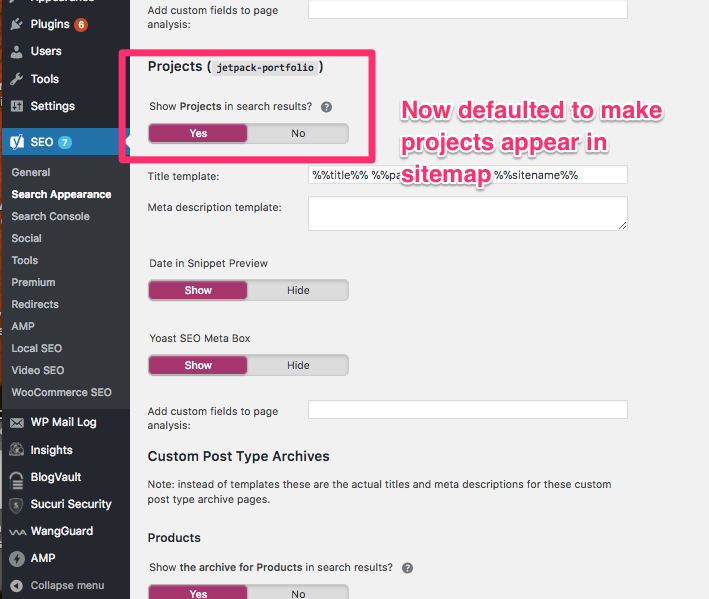Click the Tools wrench icon in sidebar

(17, 79)
